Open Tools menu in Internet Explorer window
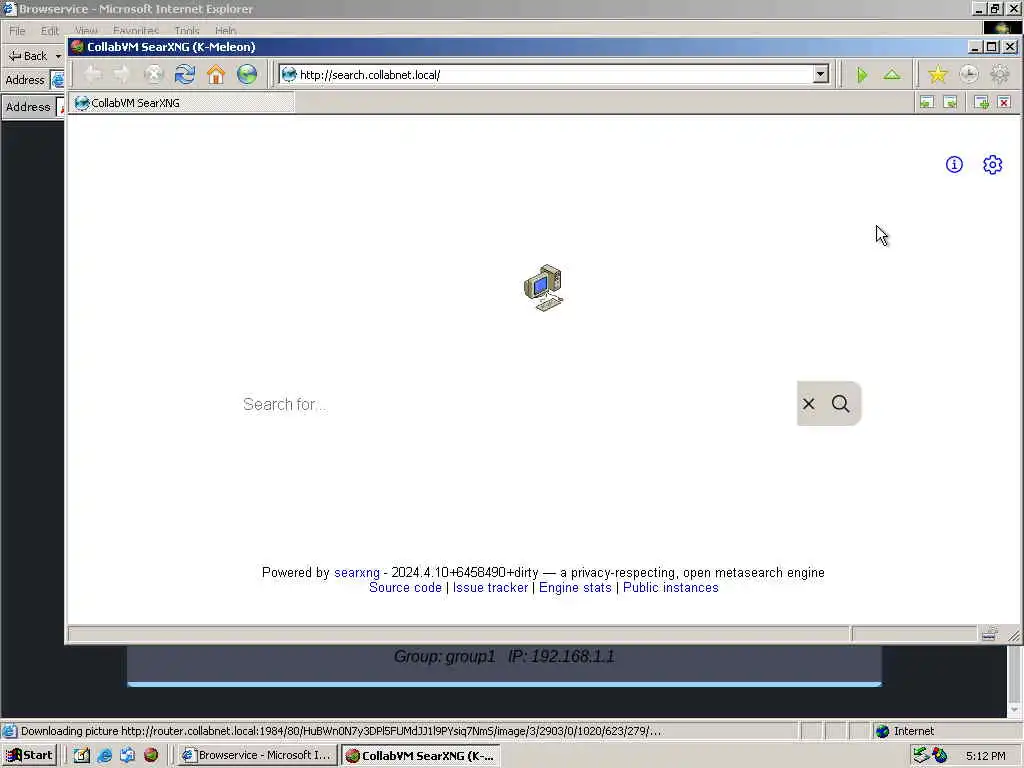This screenshot has height=768, width=1024. point(187,31)
